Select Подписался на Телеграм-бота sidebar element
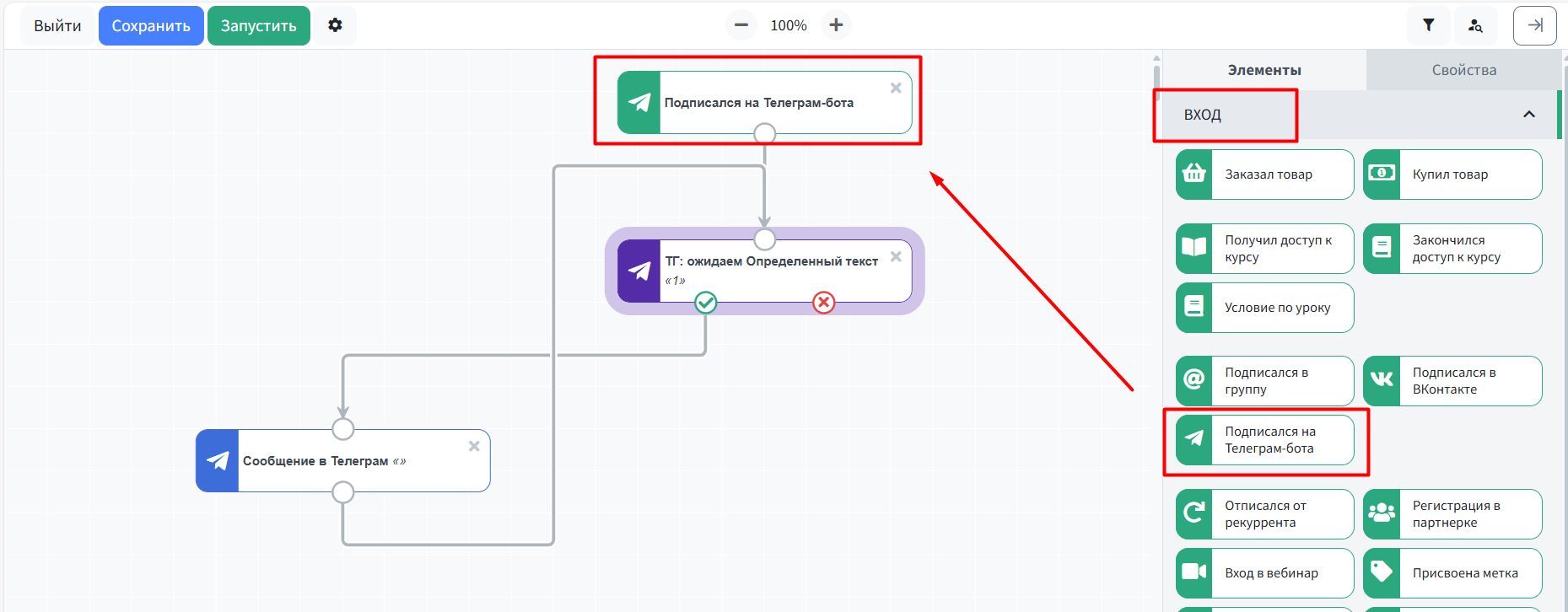1568x612 pixels. point(1265,440)
